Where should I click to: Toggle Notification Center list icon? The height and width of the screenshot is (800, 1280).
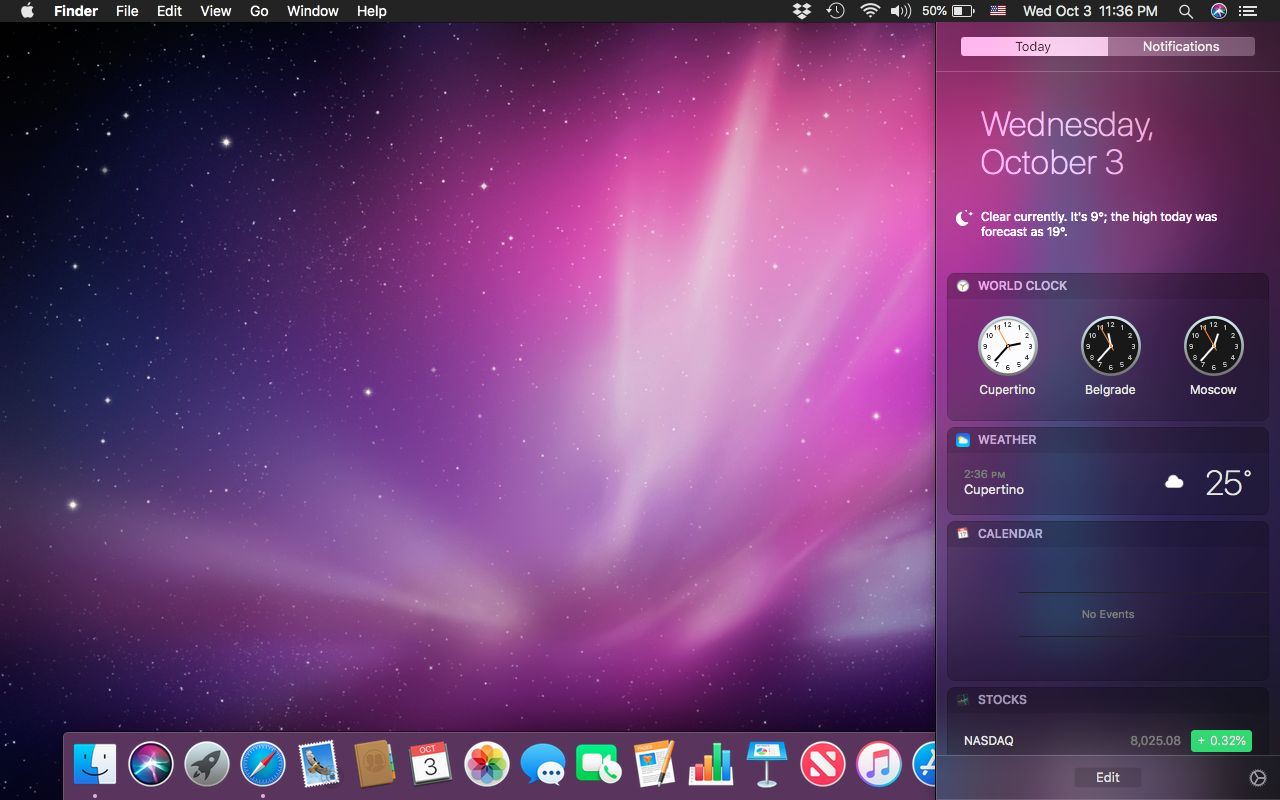click(1247, 11)
